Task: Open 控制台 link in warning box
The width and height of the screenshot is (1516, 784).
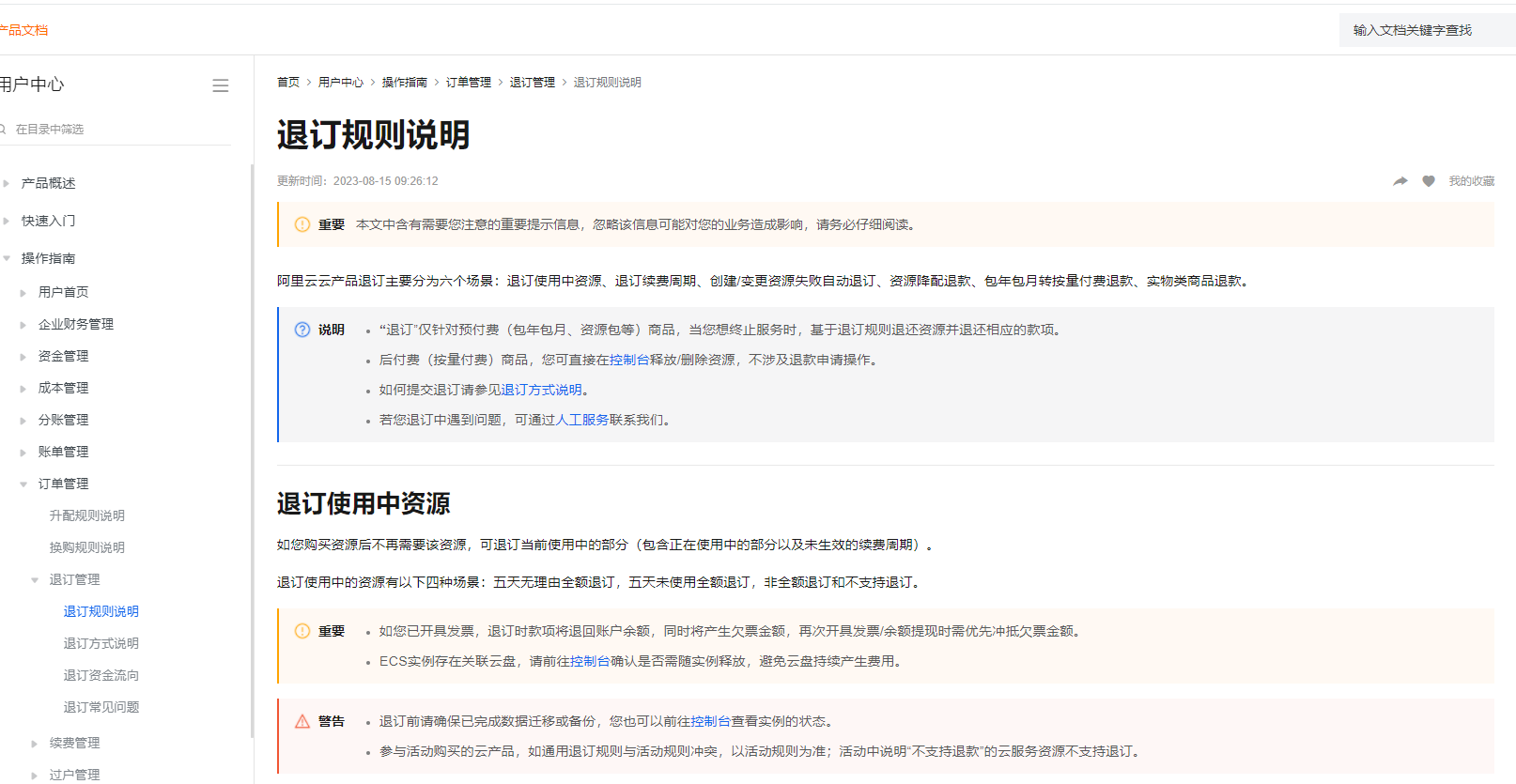Action: click(x=711, y=721)
